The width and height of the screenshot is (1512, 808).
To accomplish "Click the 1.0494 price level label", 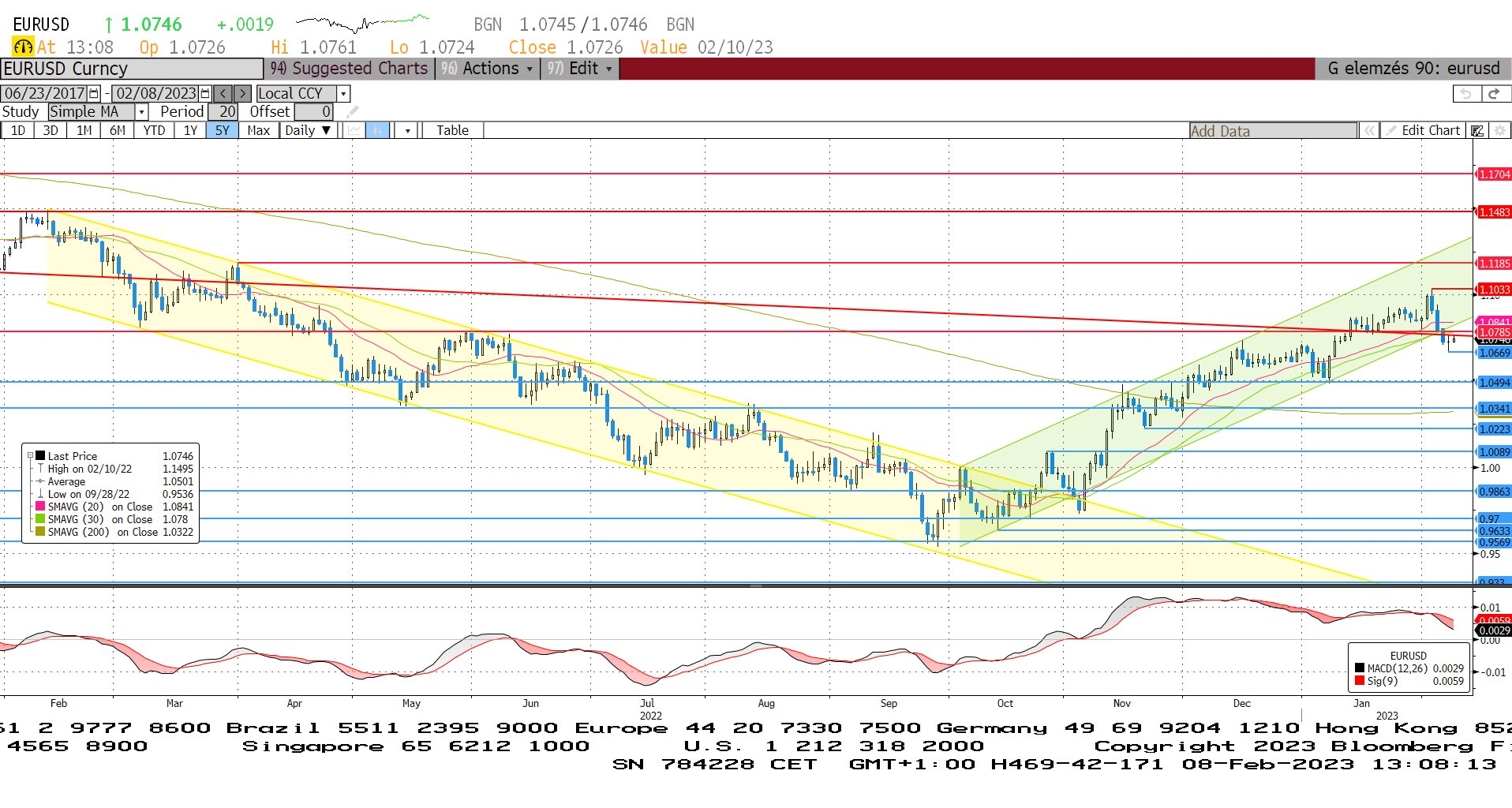I will (x=1494, y=383).
